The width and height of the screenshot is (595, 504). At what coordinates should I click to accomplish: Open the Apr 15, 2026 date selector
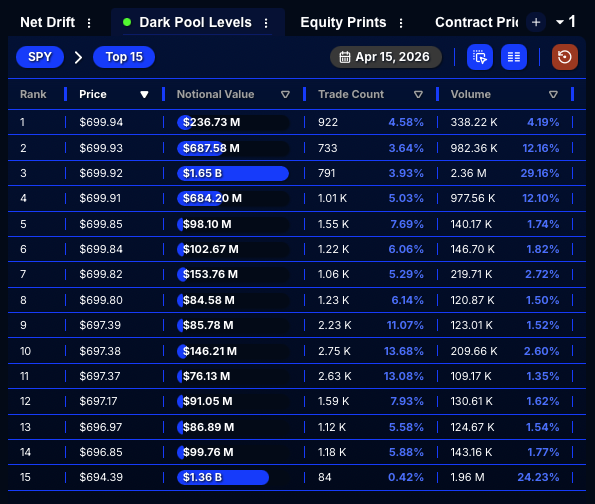(x=386, y=57)
